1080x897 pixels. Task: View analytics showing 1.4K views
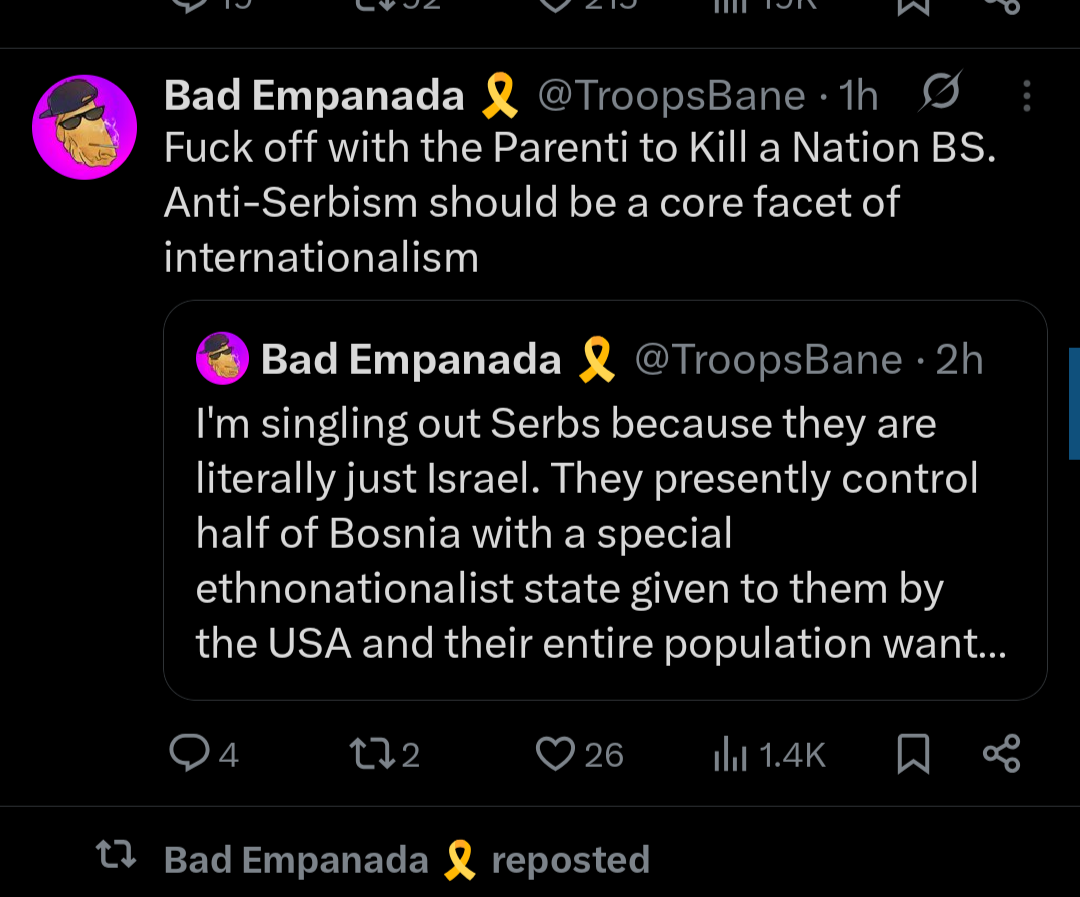coord(768,754)
